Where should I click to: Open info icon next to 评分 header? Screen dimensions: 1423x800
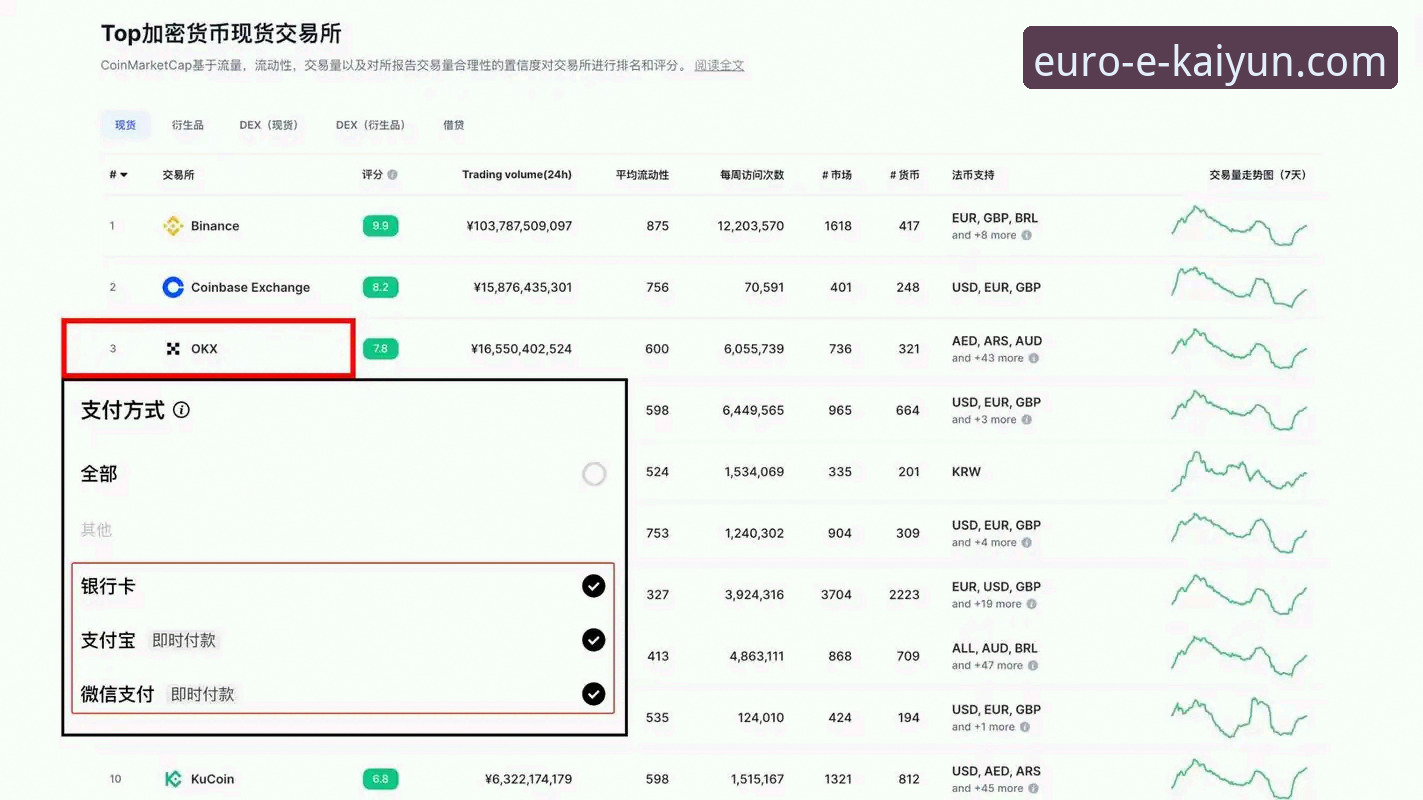pyautogui.click(x=392, y=175)
